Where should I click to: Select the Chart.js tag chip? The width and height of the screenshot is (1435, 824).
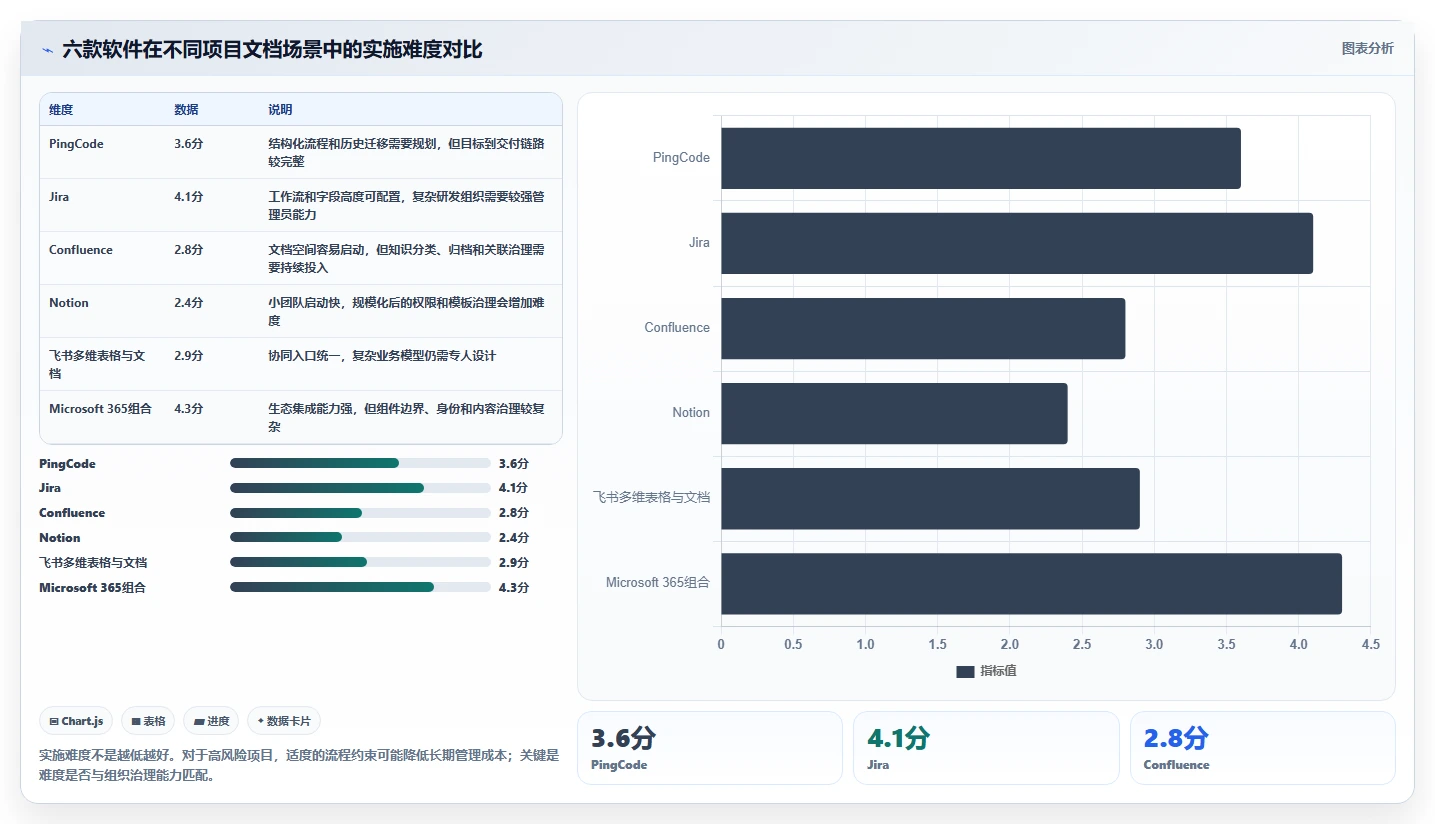[76, 721]
